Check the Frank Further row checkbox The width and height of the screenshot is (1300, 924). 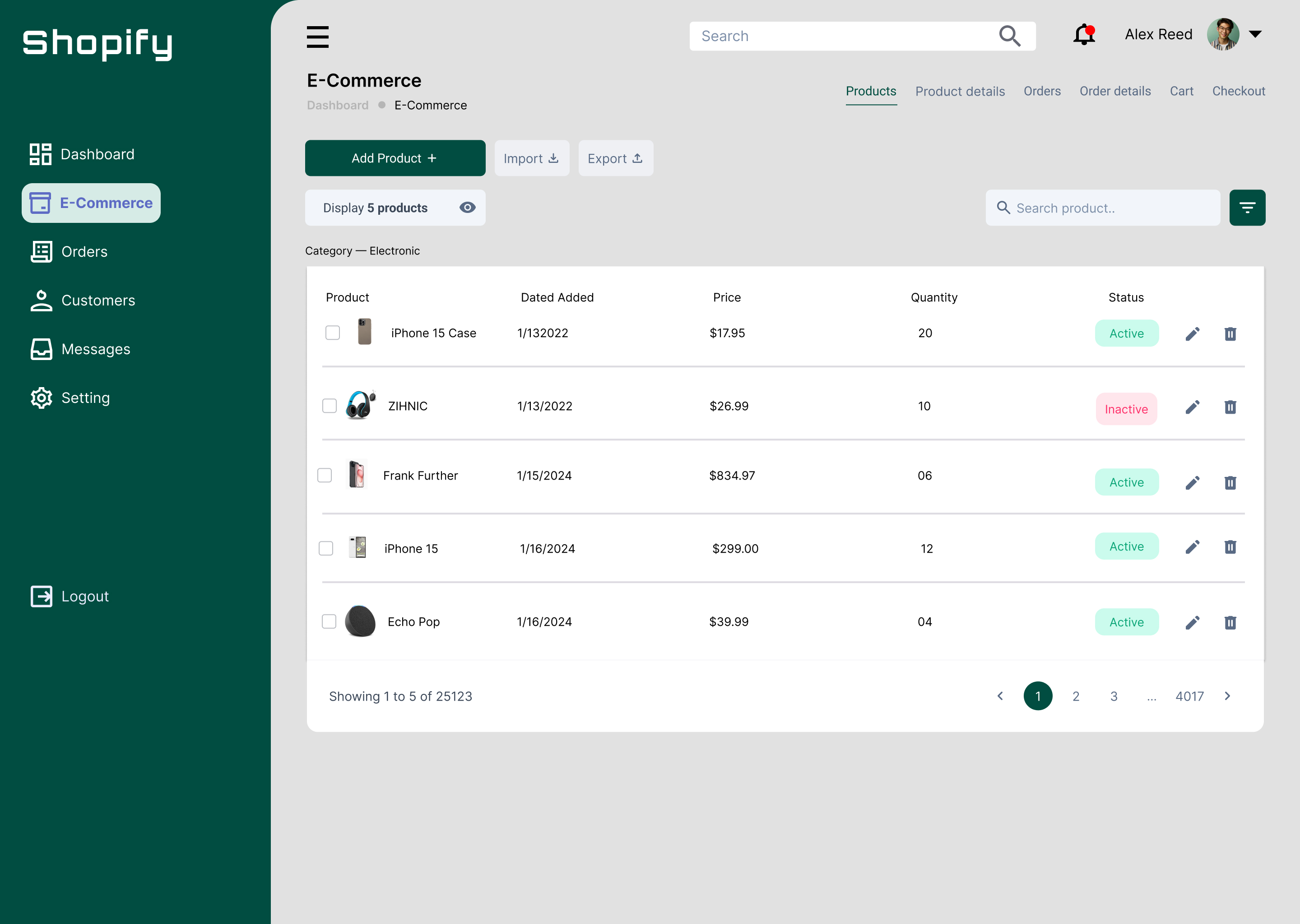pyautogui.click(x=325, y=475)
